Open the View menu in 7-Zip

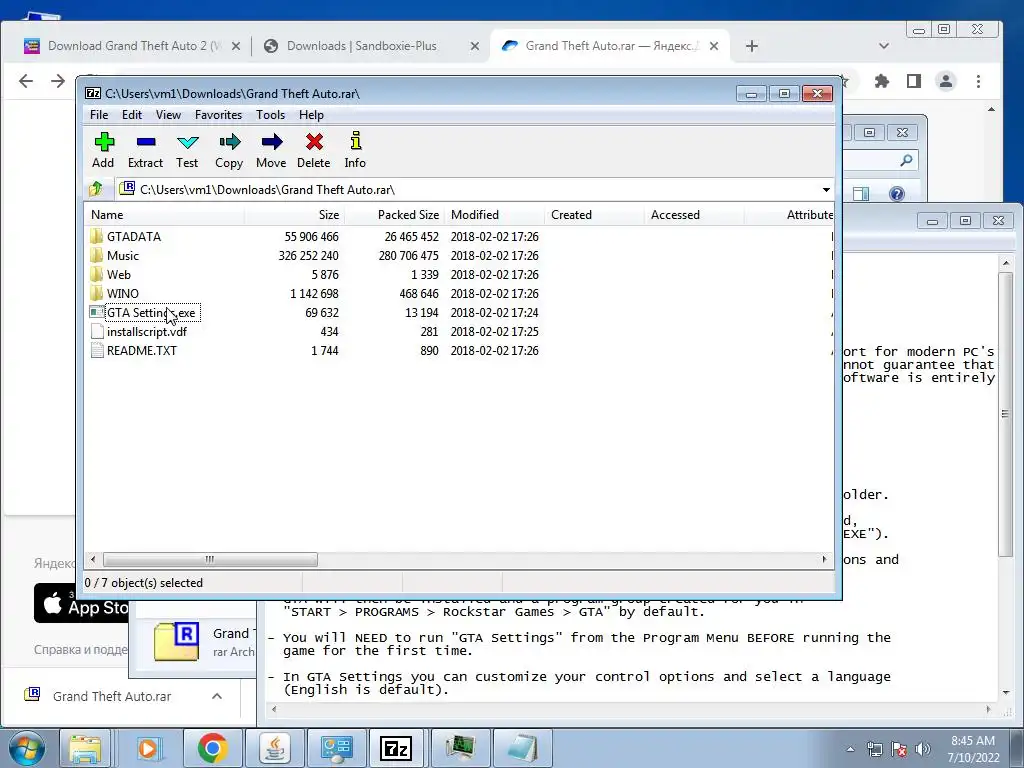point(168,115)
